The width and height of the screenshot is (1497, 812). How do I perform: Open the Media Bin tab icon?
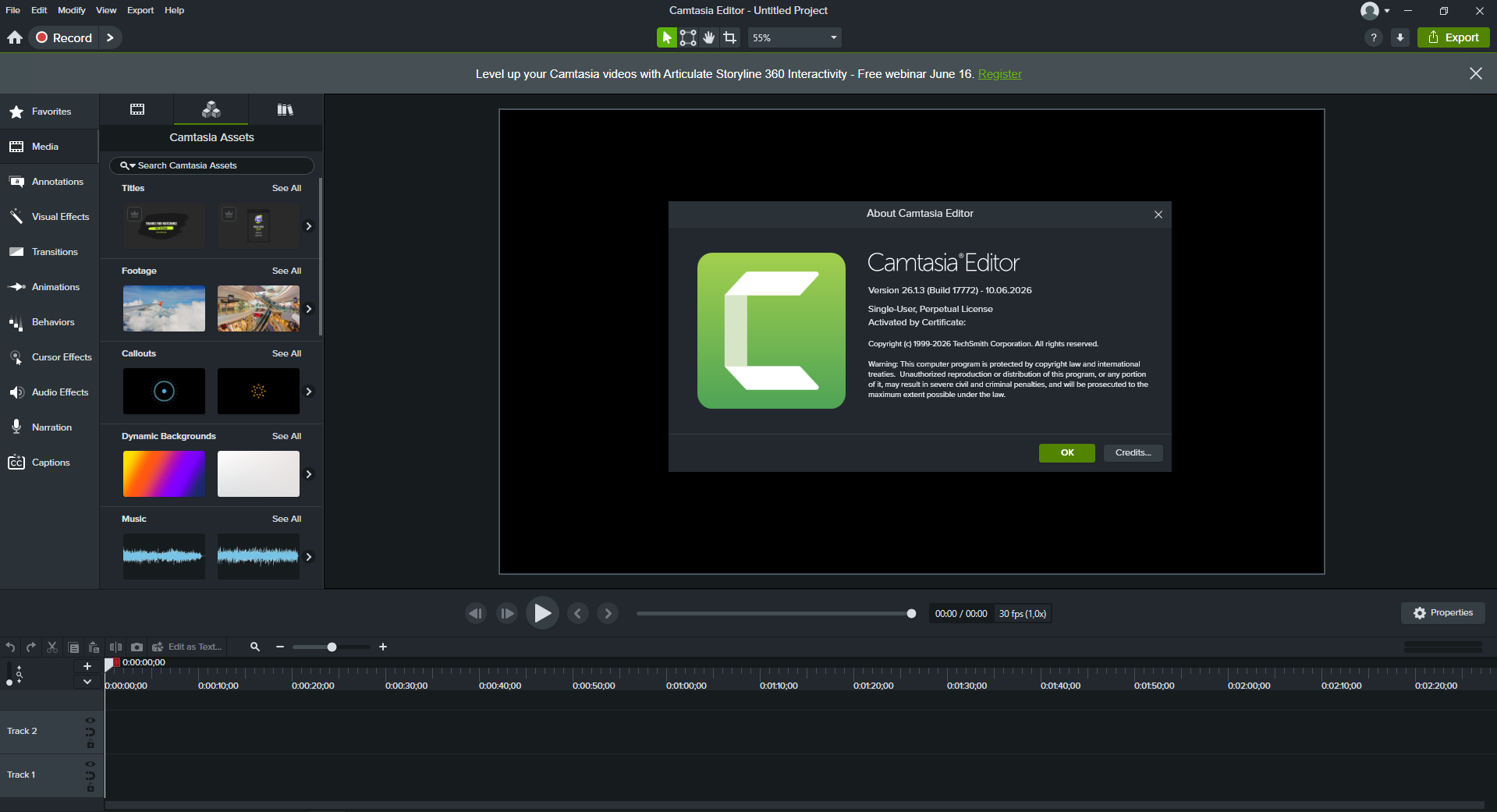click(137, 109)
